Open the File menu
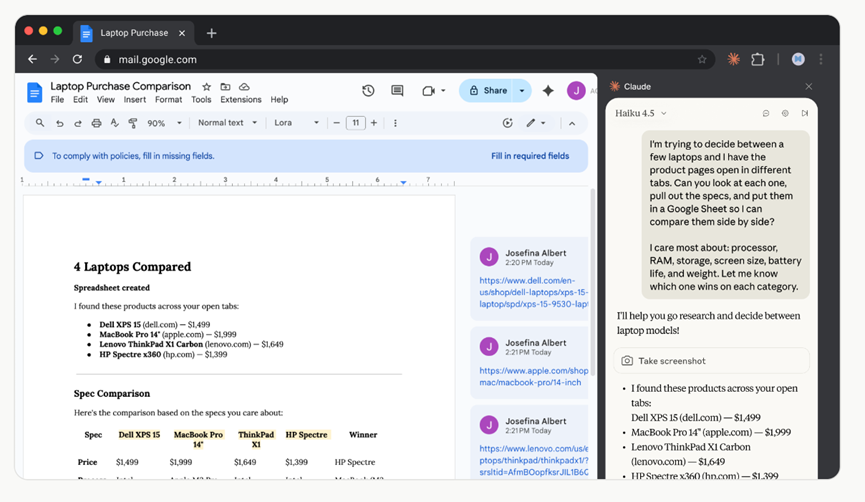The height and width of the screenshot is (502, 865). click(57, 100)
